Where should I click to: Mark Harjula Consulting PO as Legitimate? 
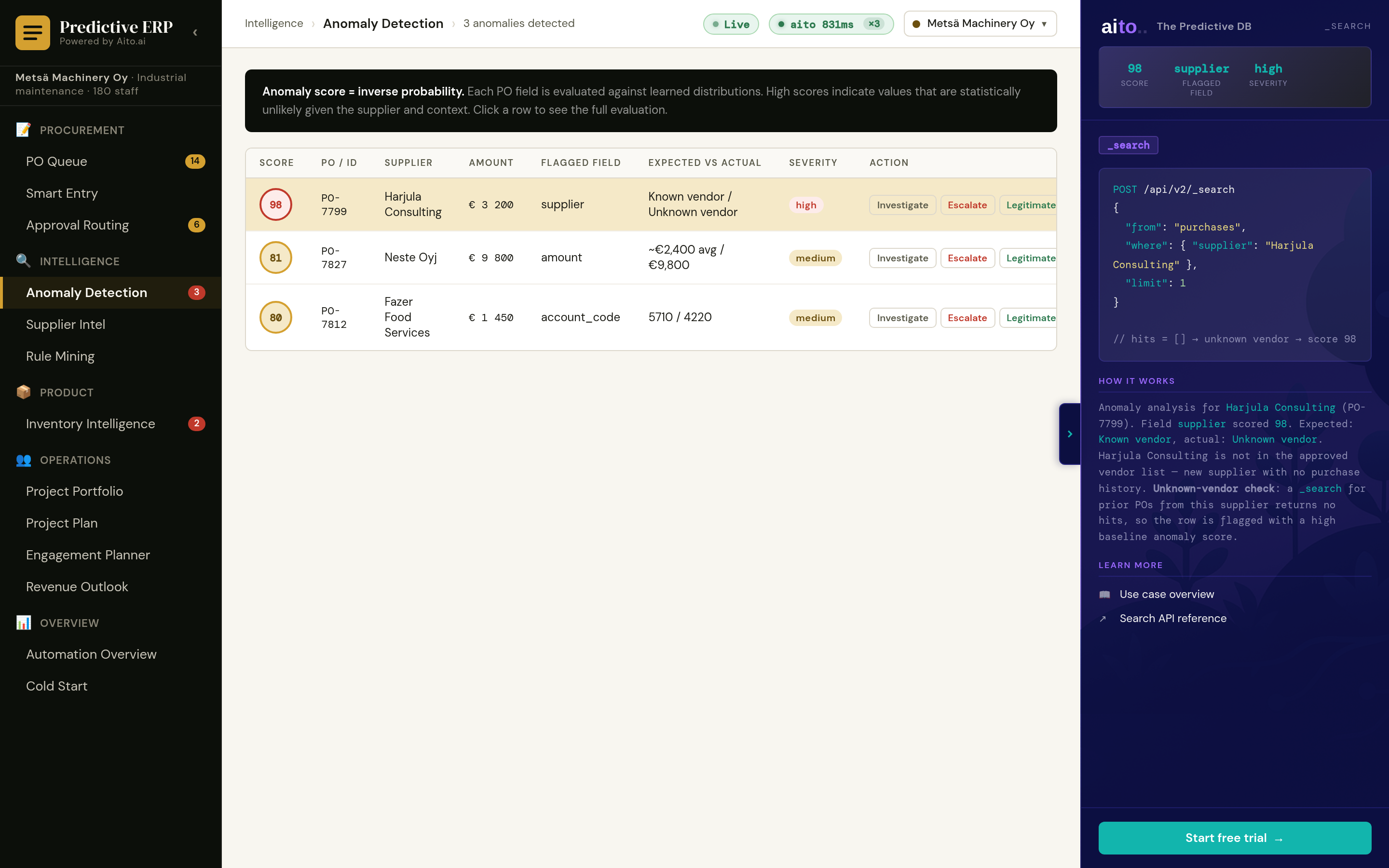[1028, 205]
